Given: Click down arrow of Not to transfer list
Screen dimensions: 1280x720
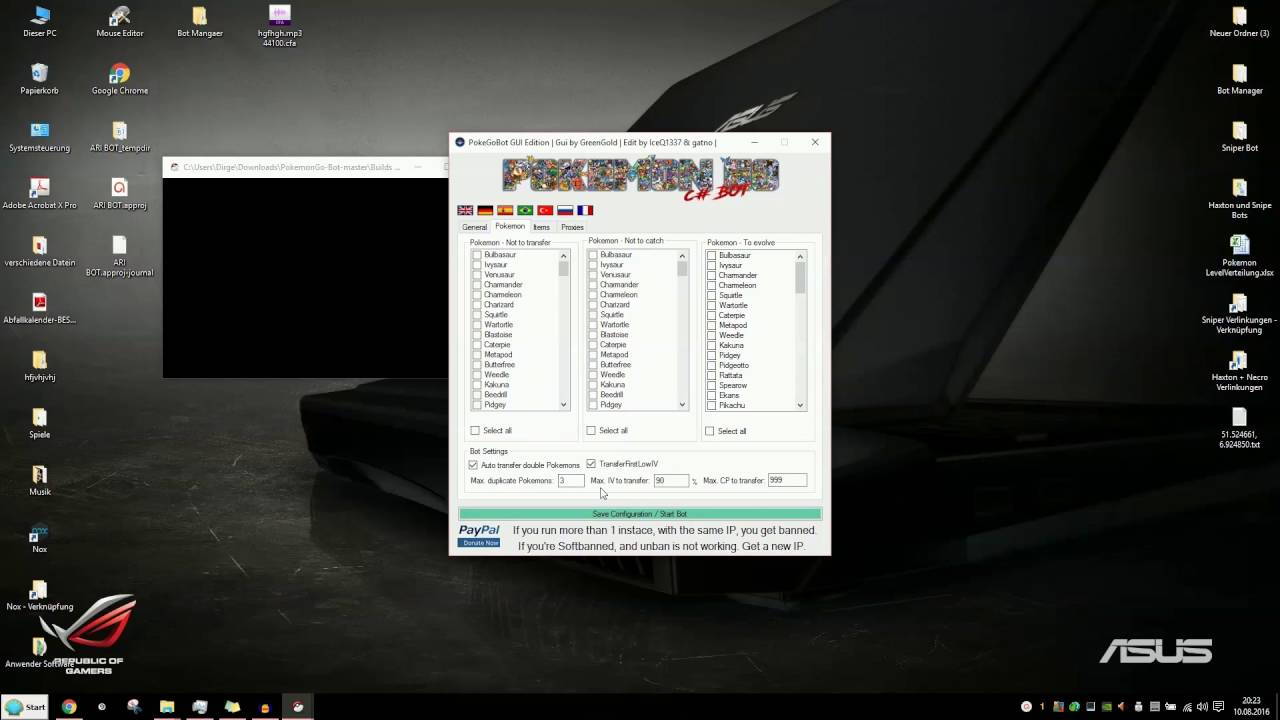Looking at the screenshot, I should tap(564, 405).
